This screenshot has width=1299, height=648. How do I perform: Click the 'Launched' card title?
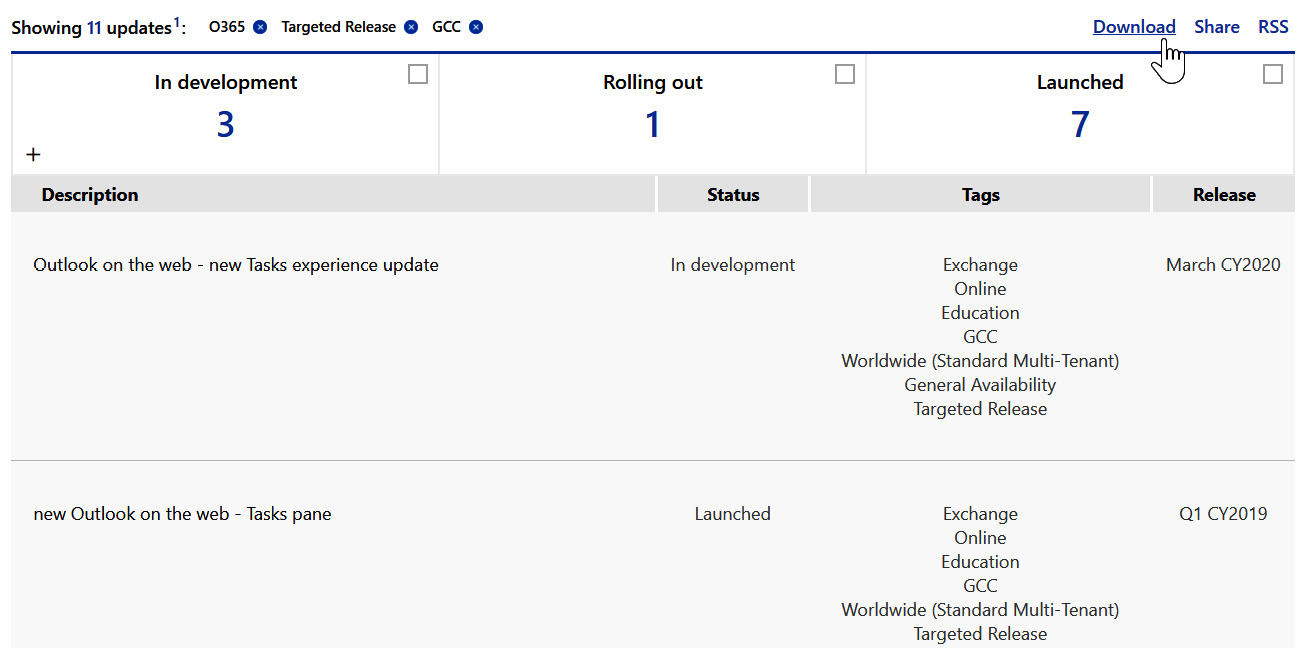coord(1080,82)
